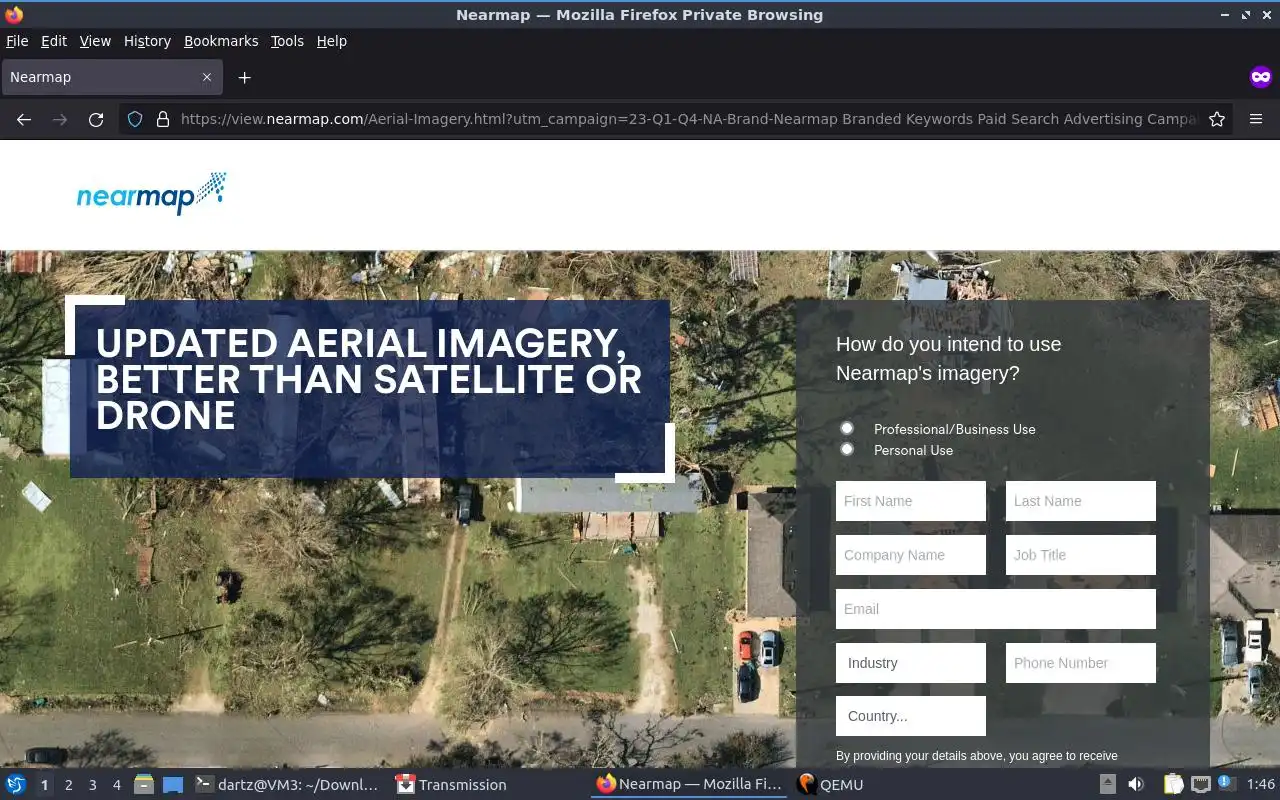This screenshot has height=800, width=1280.
Task: Open the system start menu icon
Action: (16, 785)
